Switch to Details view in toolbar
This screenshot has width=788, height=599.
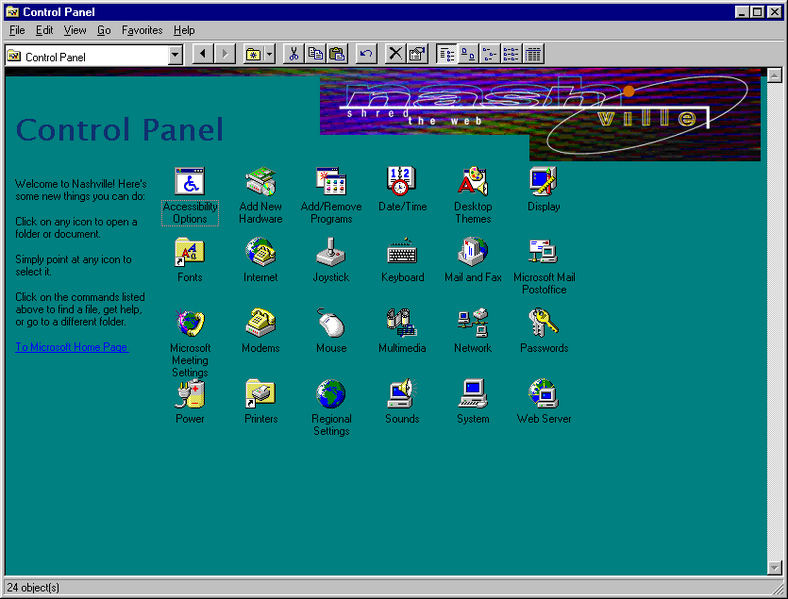[x=534, y=54]
